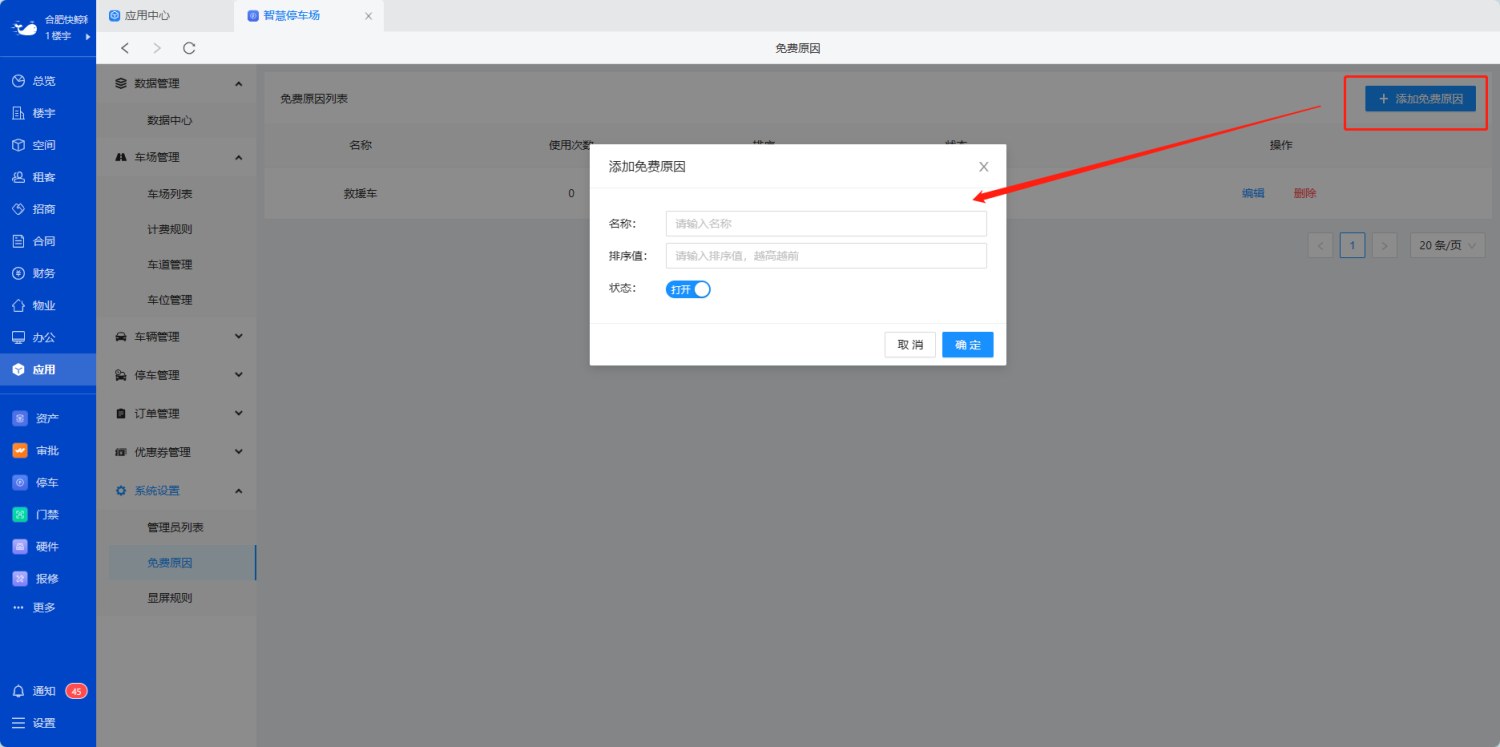Open the 审批 approval app icon
The height and width of the screenshot is (747, 1500).
tap(19, 451)
